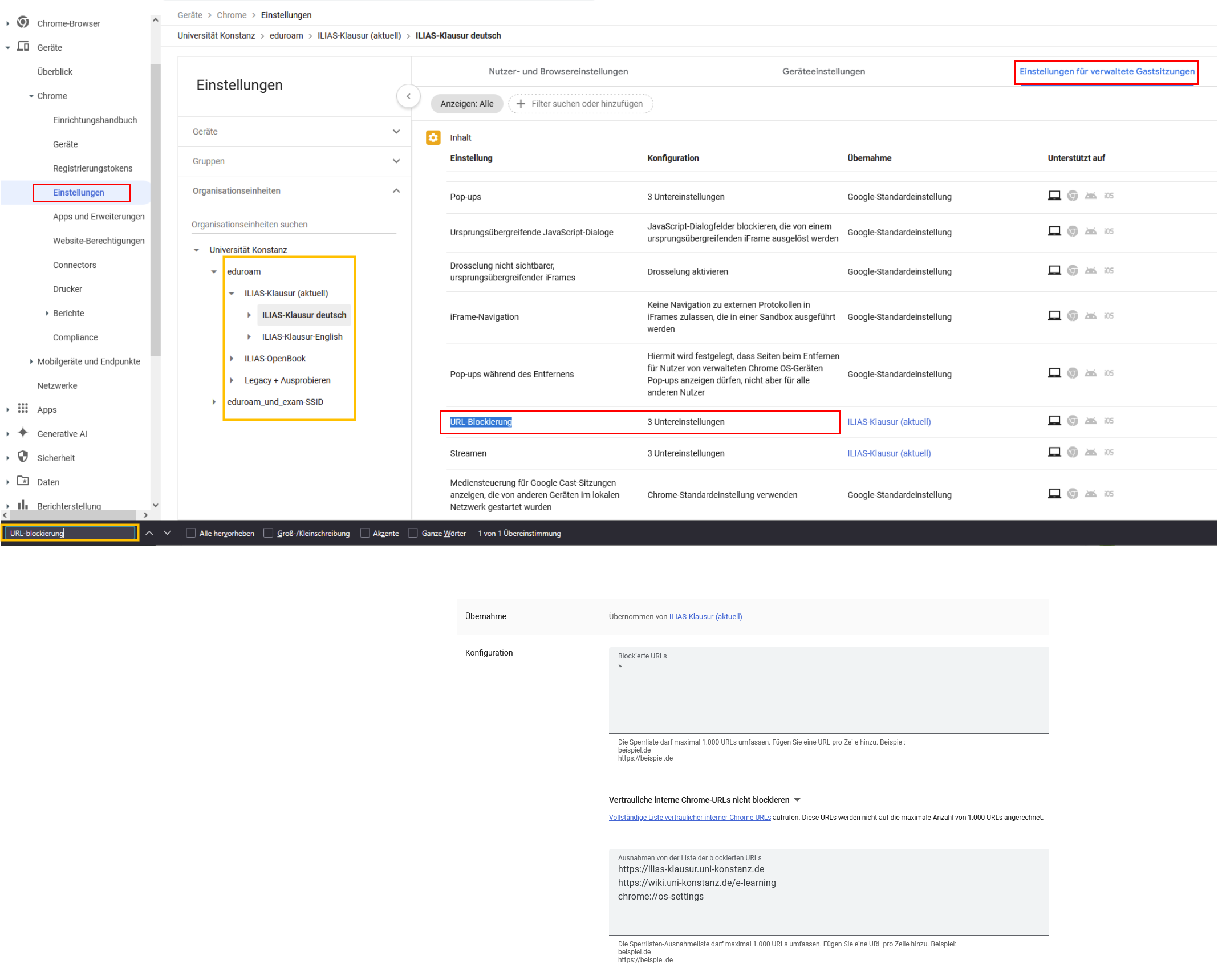Click the Geräte devices icon in sidebar

click(23, 47)
